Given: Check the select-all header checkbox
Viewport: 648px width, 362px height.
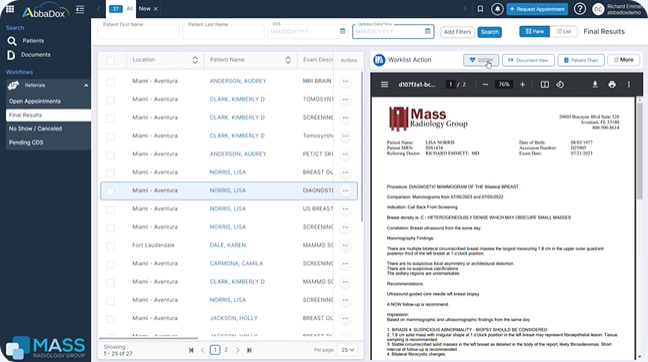Looking at the screenshot, I should click(x=110, y=61).
